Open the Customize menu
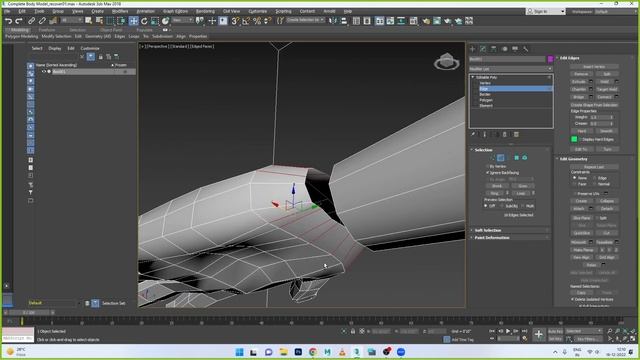This screenshot has height=360, width=640. [x=258, y=11]
